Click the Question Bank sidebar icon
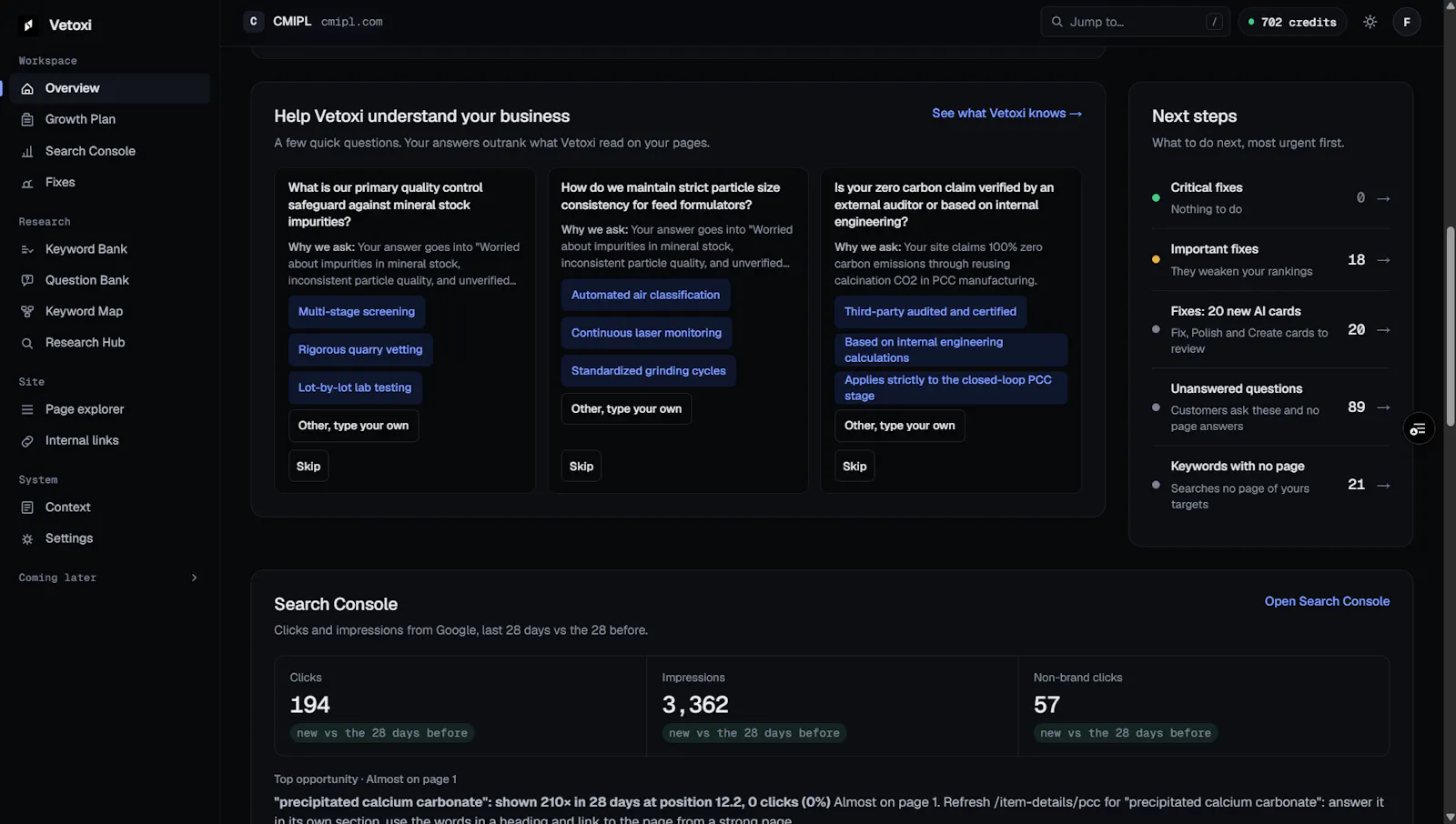 coord(27,280)
